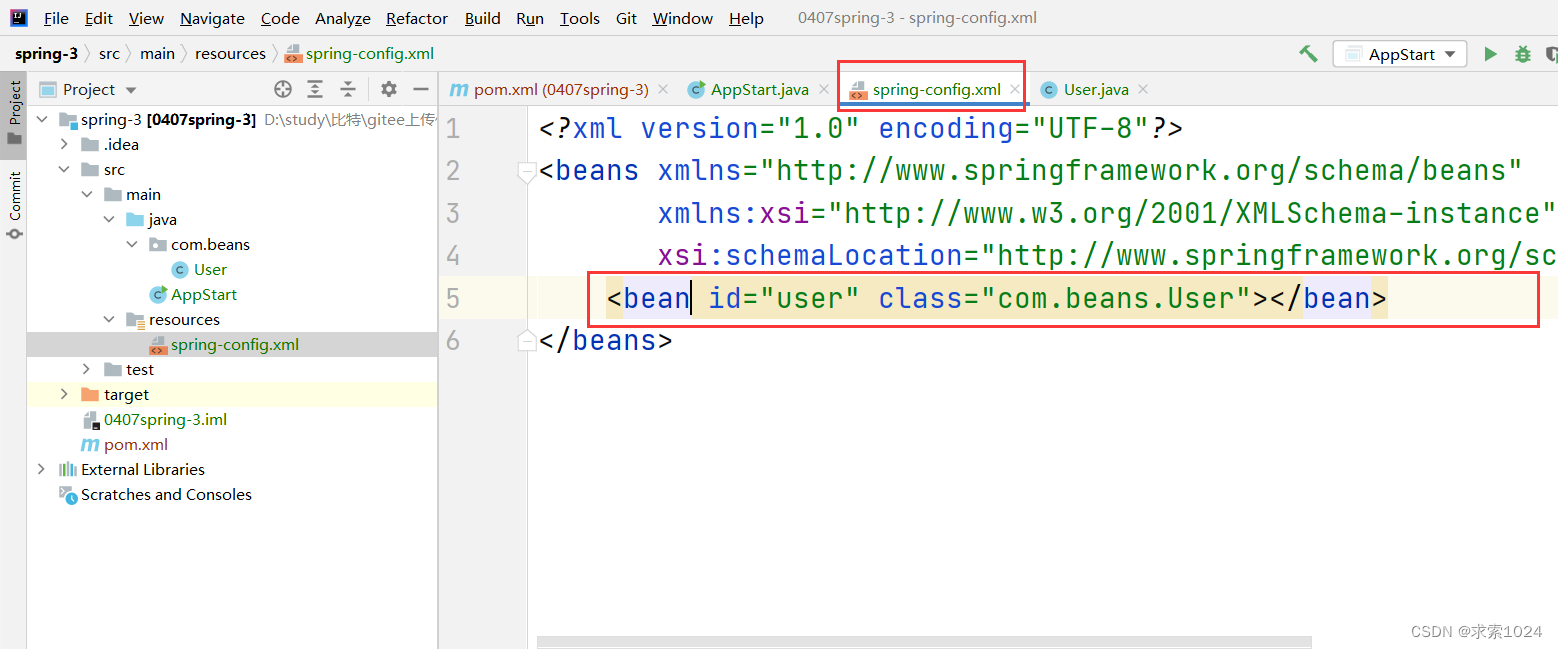Hide the Project tool window with the minus icon

[421, 89]
